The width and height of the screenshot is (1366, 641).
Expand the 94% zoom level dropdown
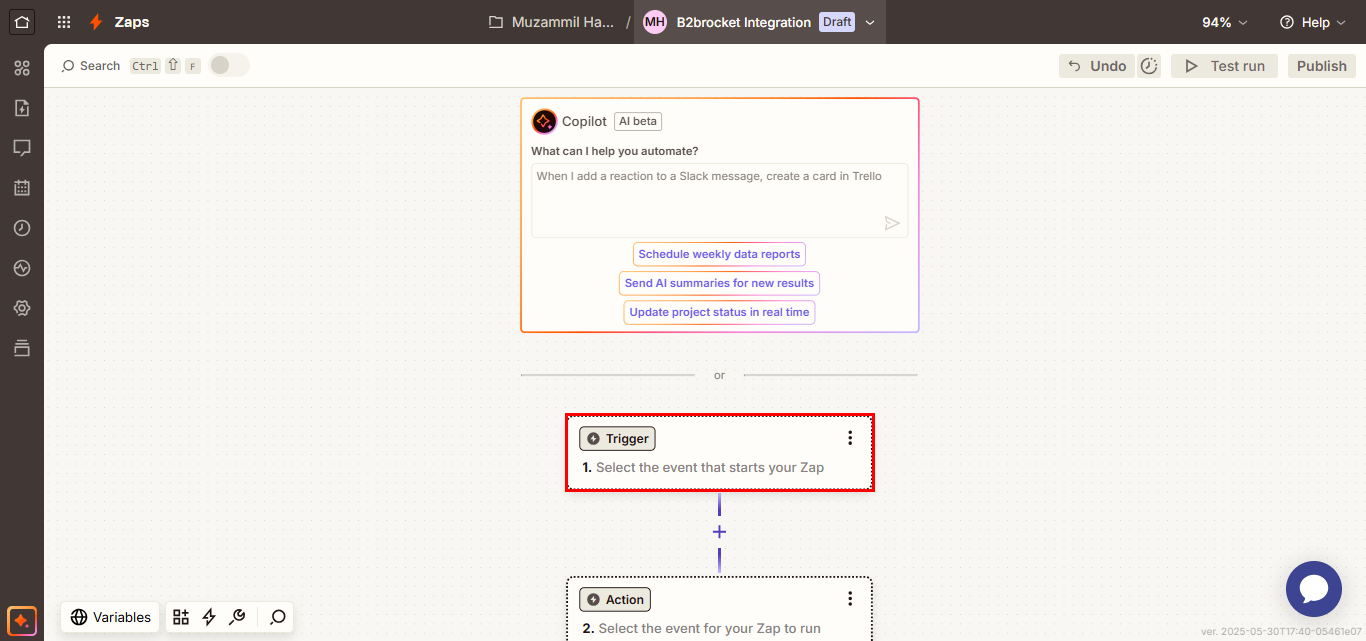tap(1225, 22)
